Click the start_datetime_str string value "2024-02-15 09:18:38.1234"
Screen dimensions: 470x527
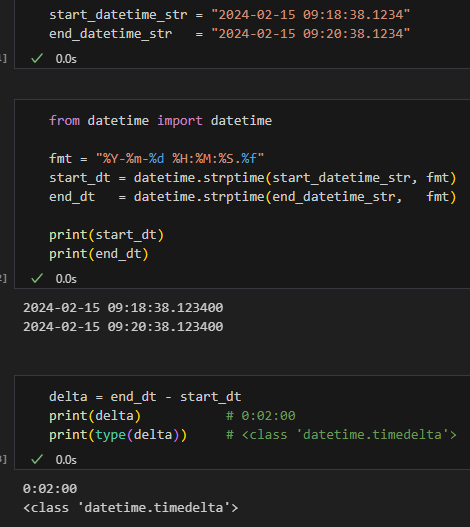pos(311,15)
